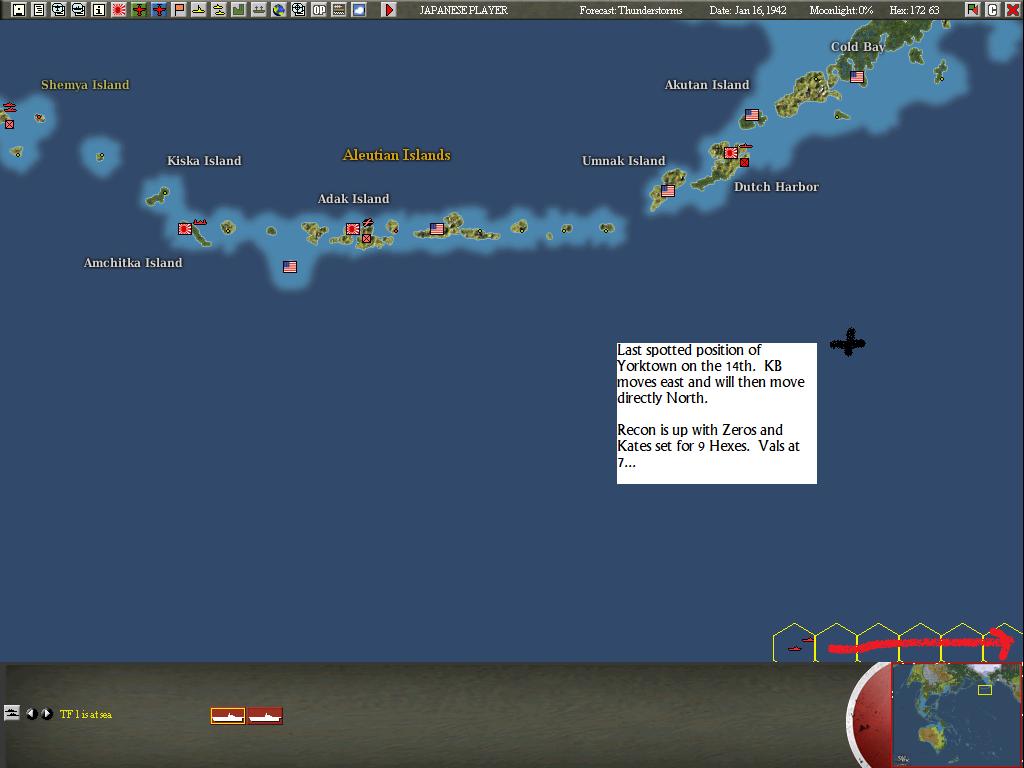
Task: Select the highlighted carrier ship icon
Action: point(228,716)
